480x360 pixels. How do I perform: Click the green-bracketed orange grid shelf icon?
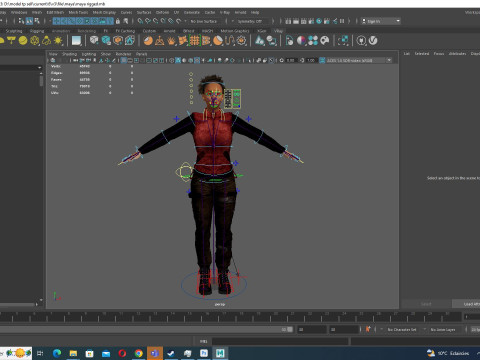click(194, 41)
